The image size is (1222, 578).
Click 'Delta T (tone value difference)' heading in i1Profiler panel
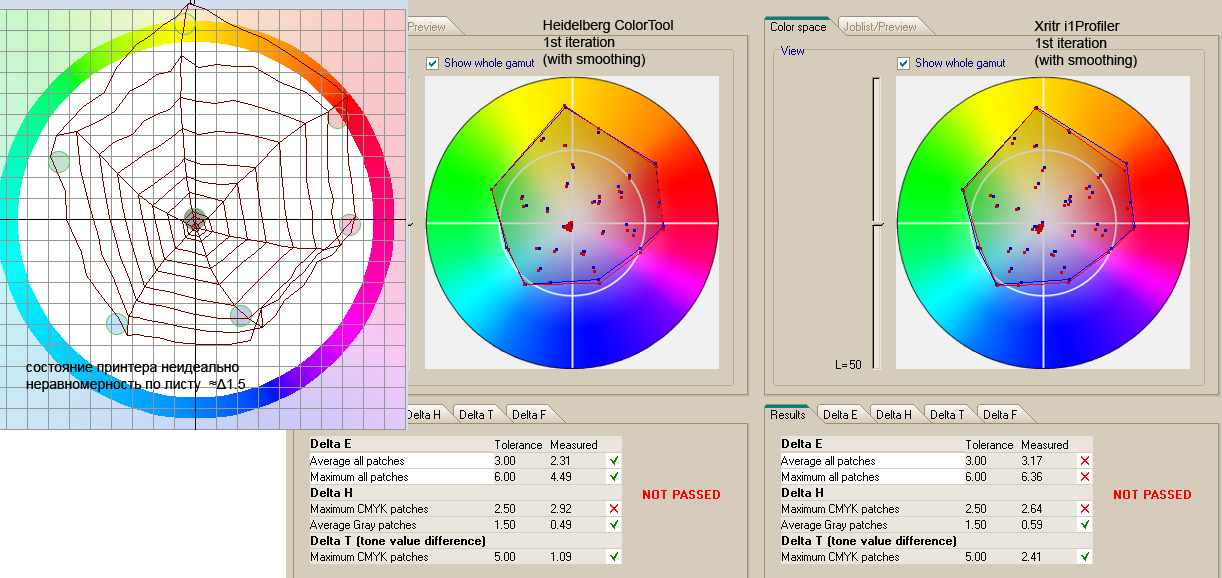[868, 541]
